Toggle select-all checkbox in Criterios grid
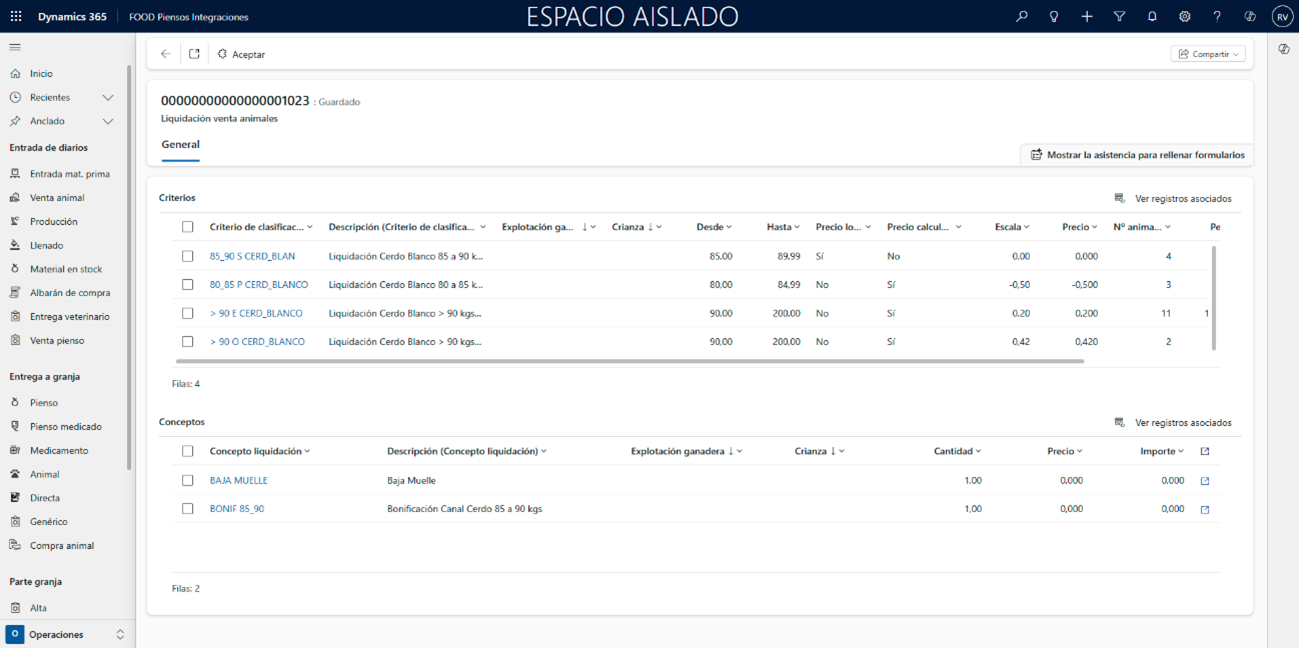The image size is (1299, 648). 187,227
